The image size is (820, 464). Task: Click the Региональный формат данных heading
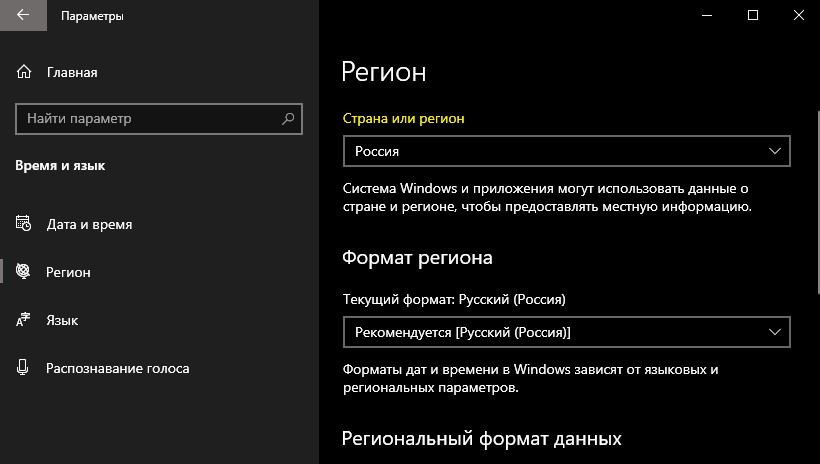(481, 438)
